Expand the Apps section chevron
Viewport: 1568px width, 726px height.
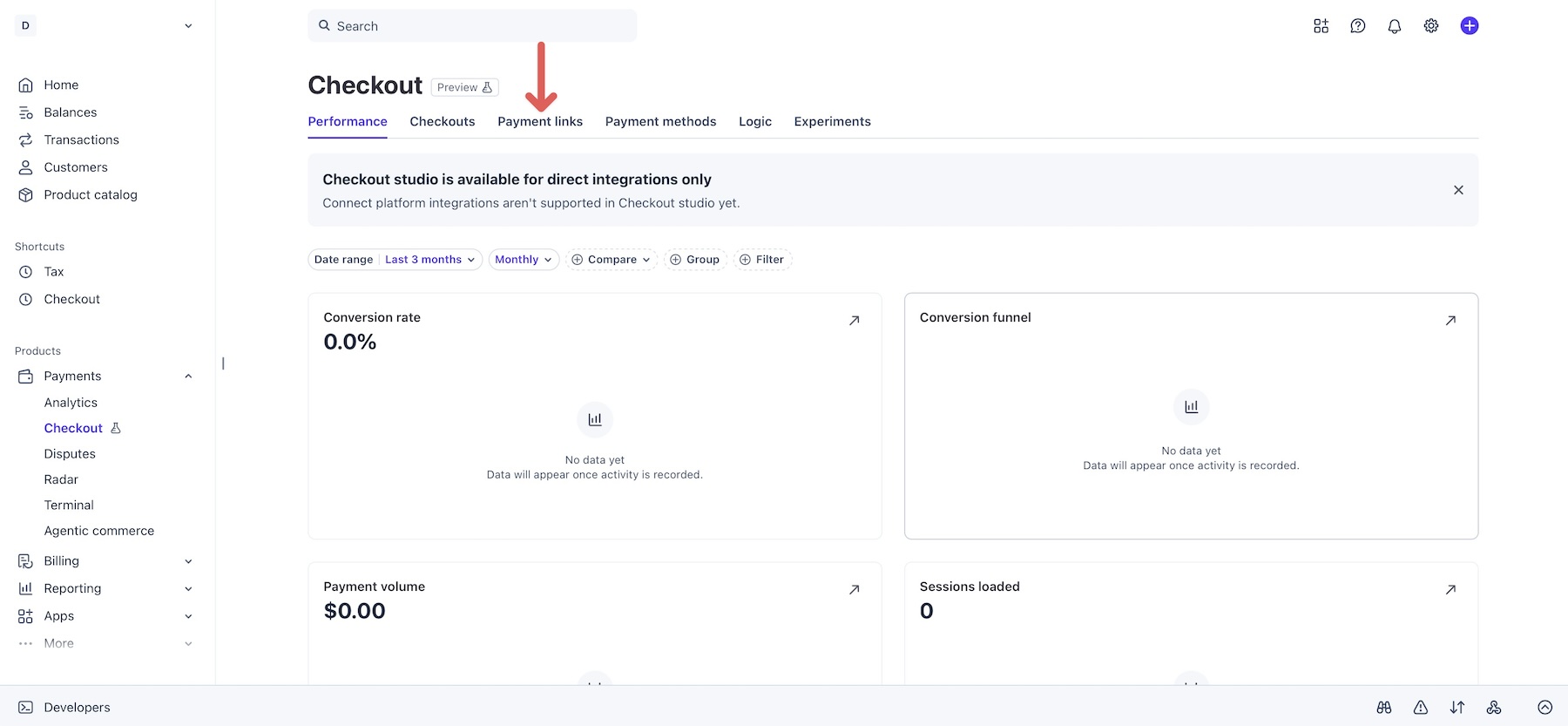pos(188,616)
